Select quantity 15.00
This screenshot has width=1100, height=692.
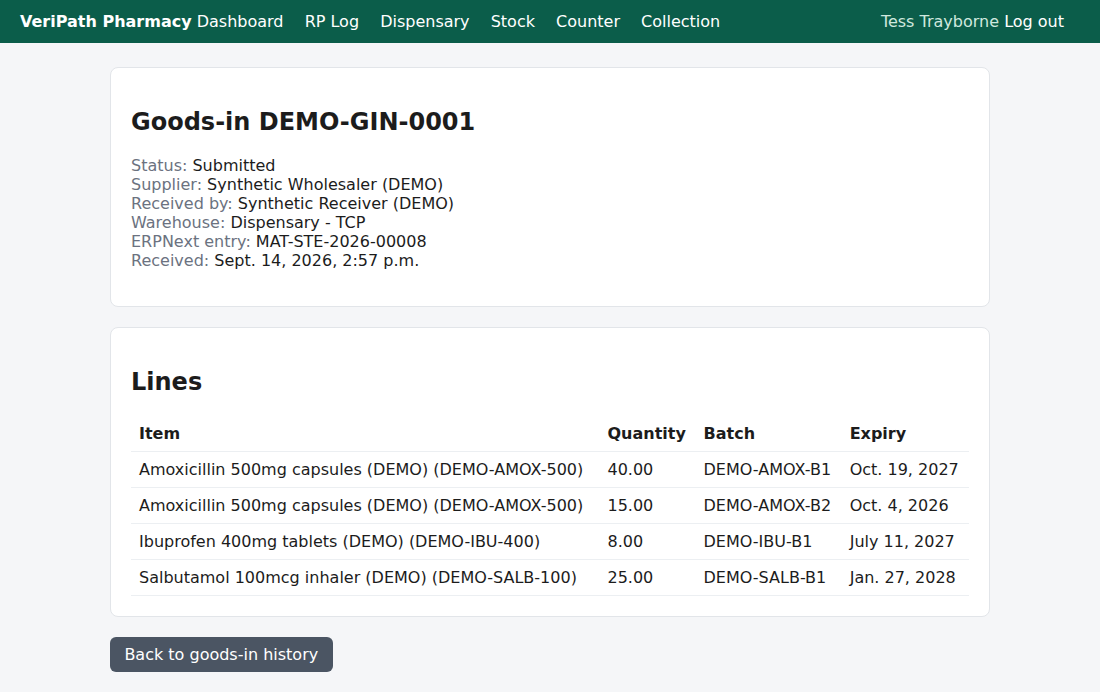(630, 505)
